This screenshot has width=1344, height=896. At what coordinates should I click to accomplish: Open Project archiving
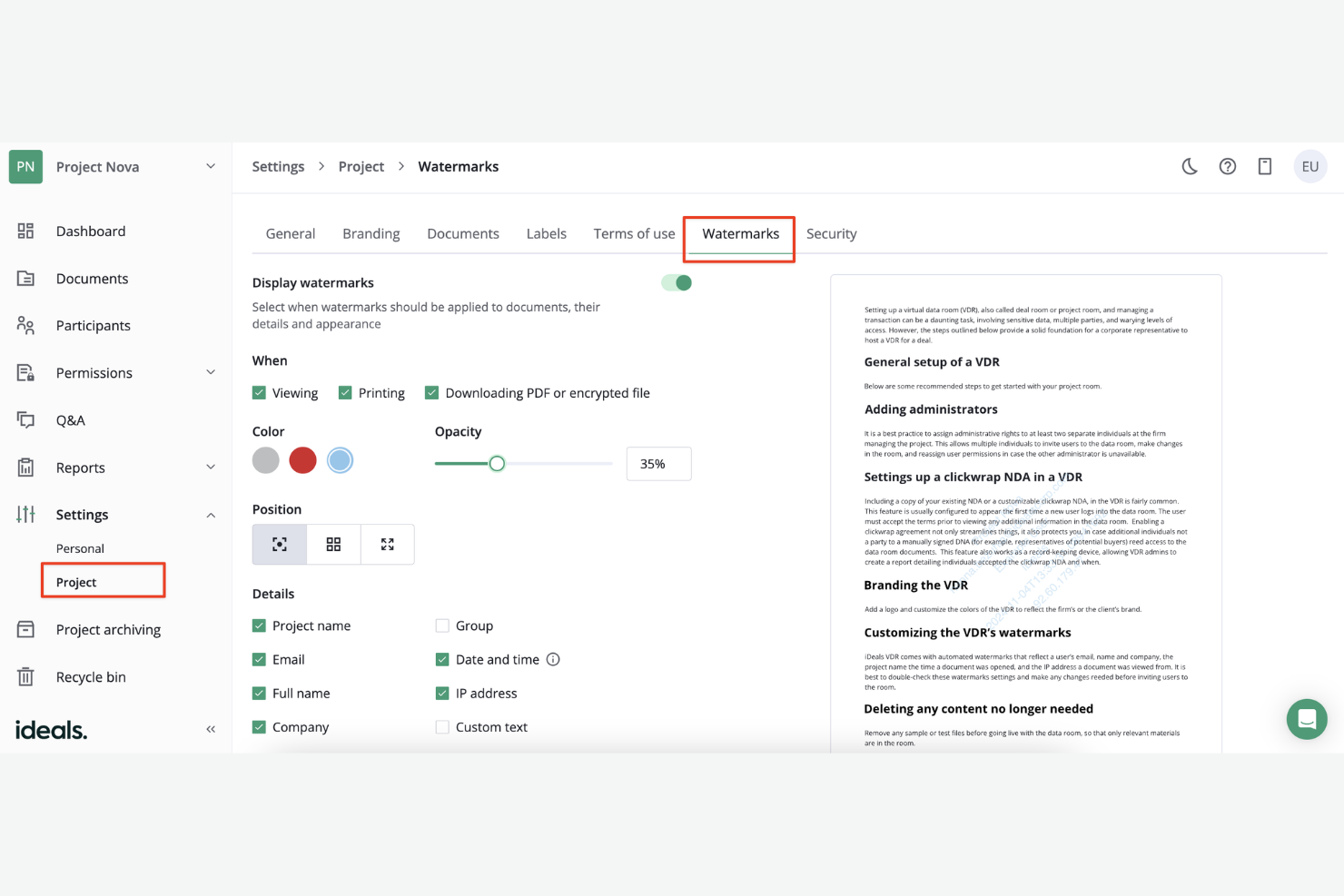click(x=109, y=629)
